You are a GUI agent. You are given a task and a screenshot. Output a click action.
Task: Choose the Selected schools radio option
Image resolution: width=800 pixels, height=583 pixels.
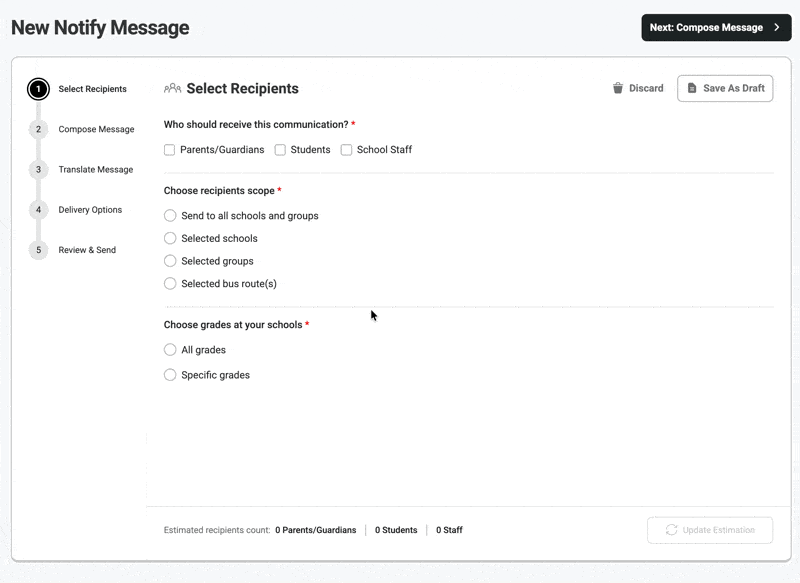click(170, 238)
